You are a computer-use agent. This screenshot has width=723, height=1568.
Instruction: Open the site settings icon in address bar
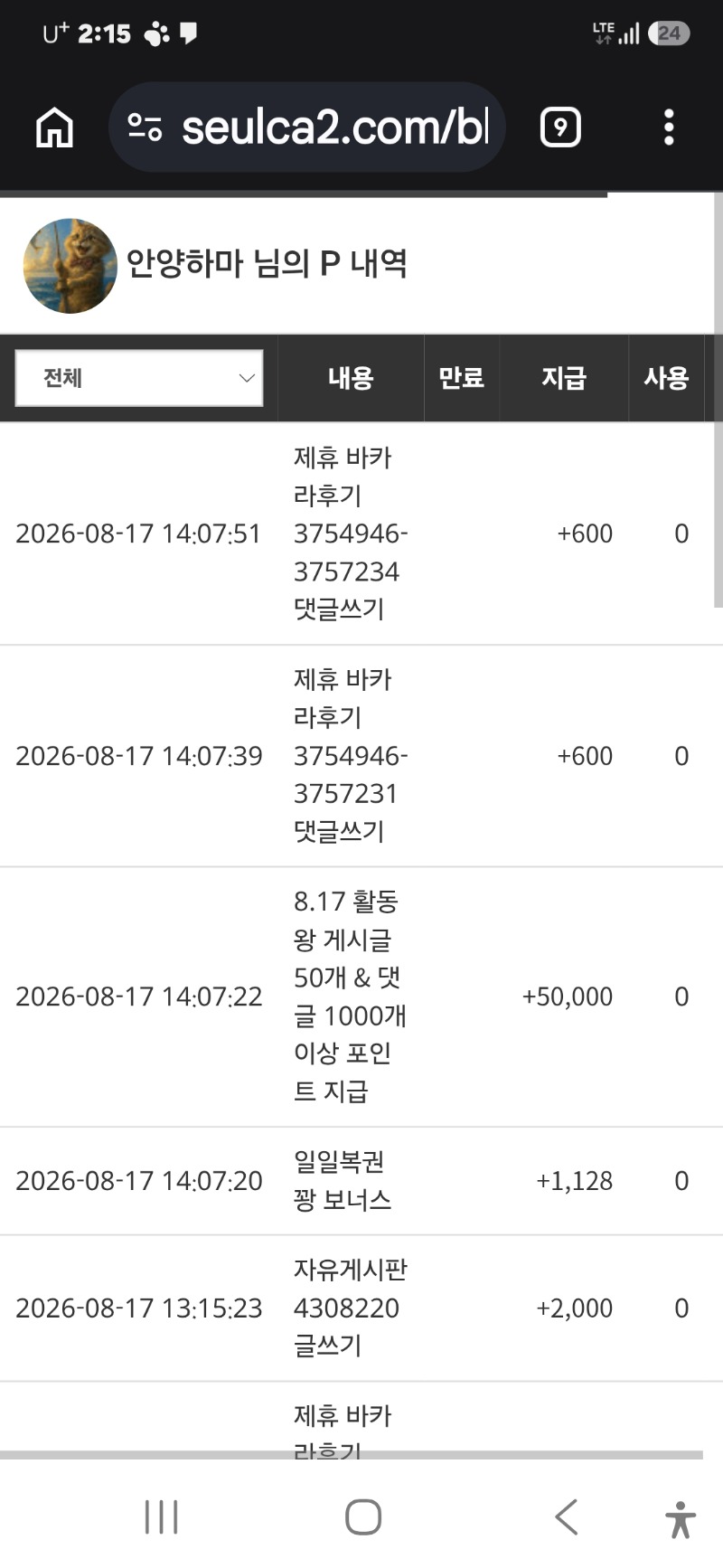(145, 128)
